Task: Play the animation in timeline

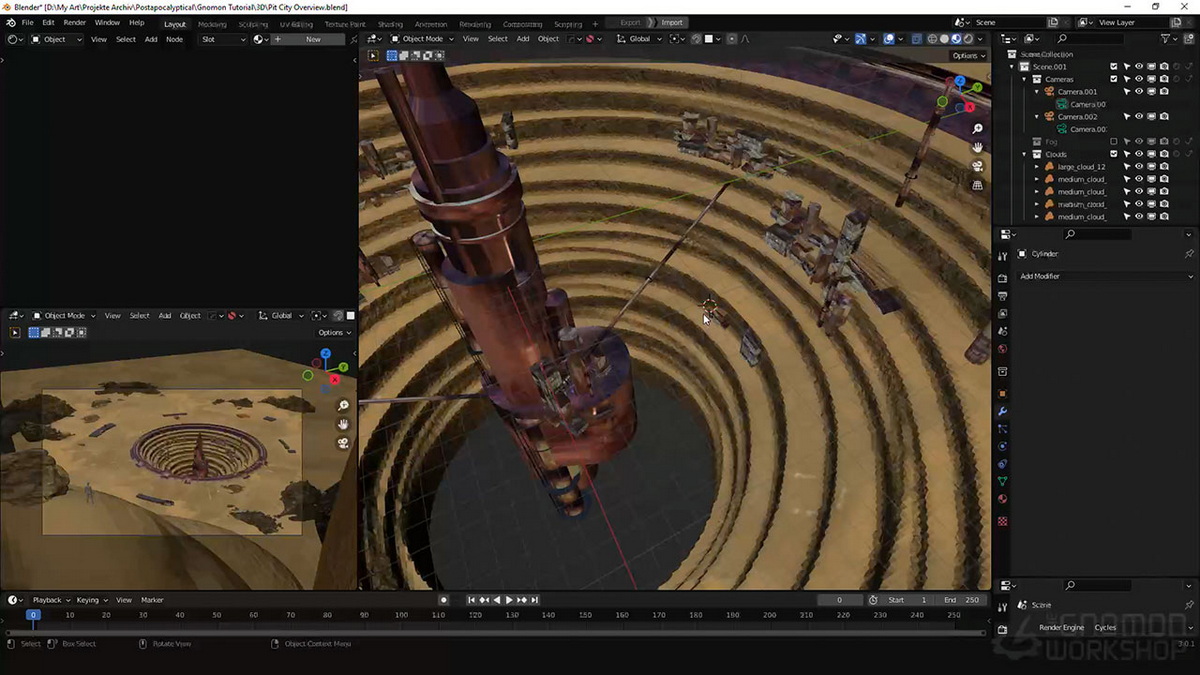Action: click(509, 600)
